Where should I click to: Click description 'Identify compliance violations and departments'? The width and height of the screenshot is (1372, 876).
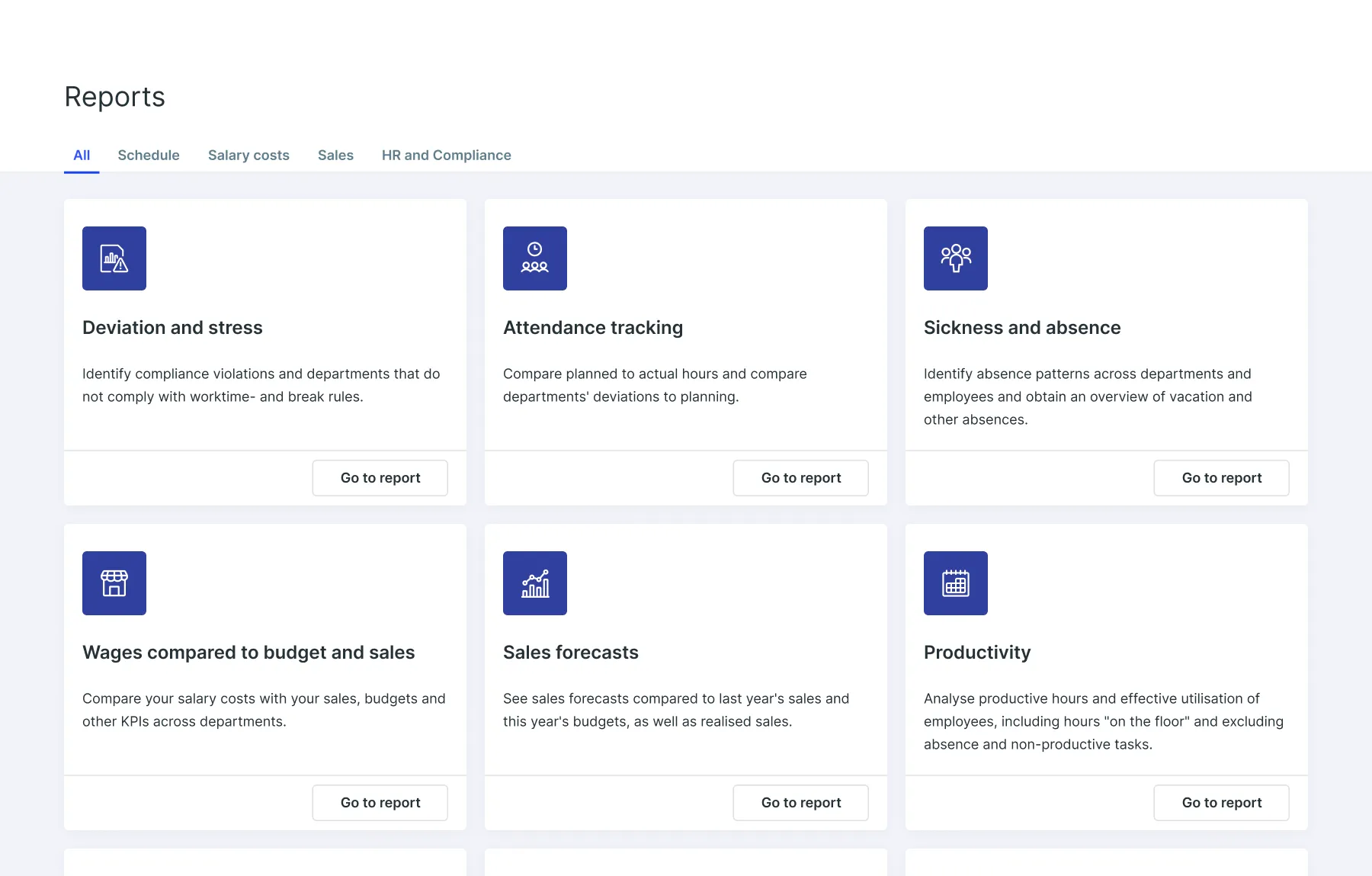(261, 385)
